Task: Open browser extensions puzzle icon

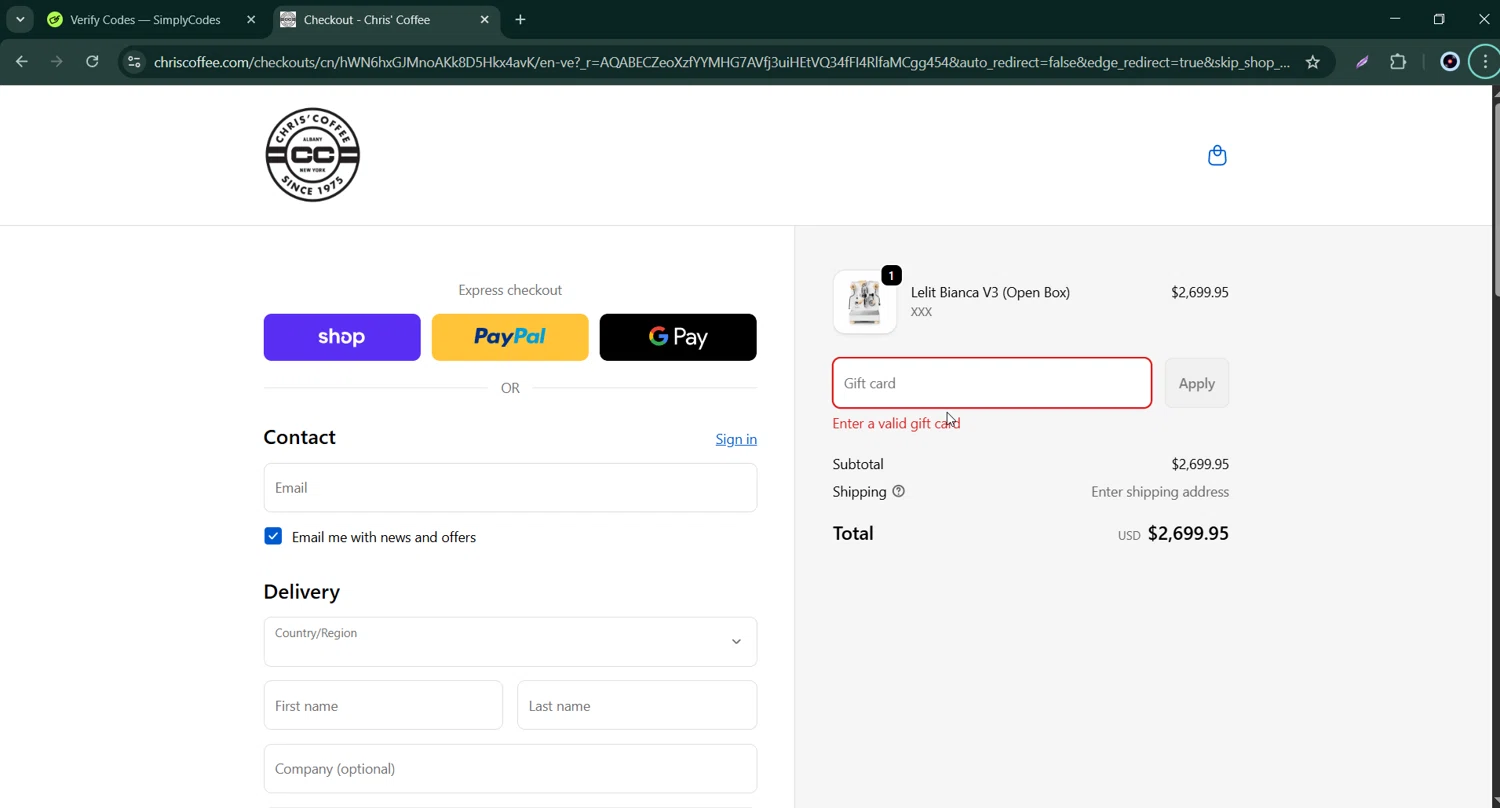Action: [1398, 62]
